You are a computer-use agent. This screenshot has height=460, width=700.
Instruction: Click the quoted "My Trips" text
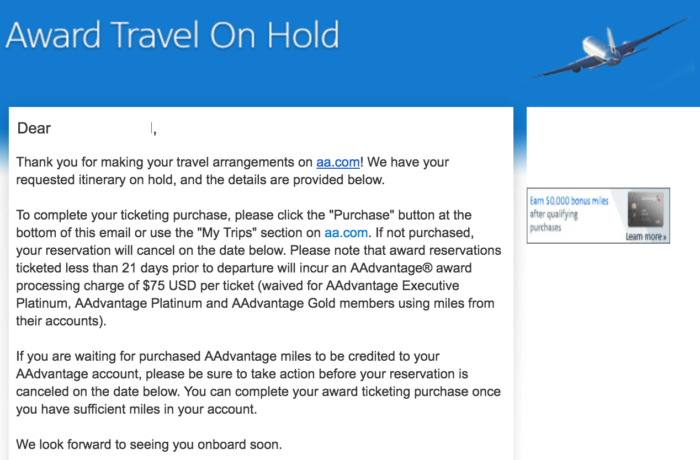click(x=226, y=233)
